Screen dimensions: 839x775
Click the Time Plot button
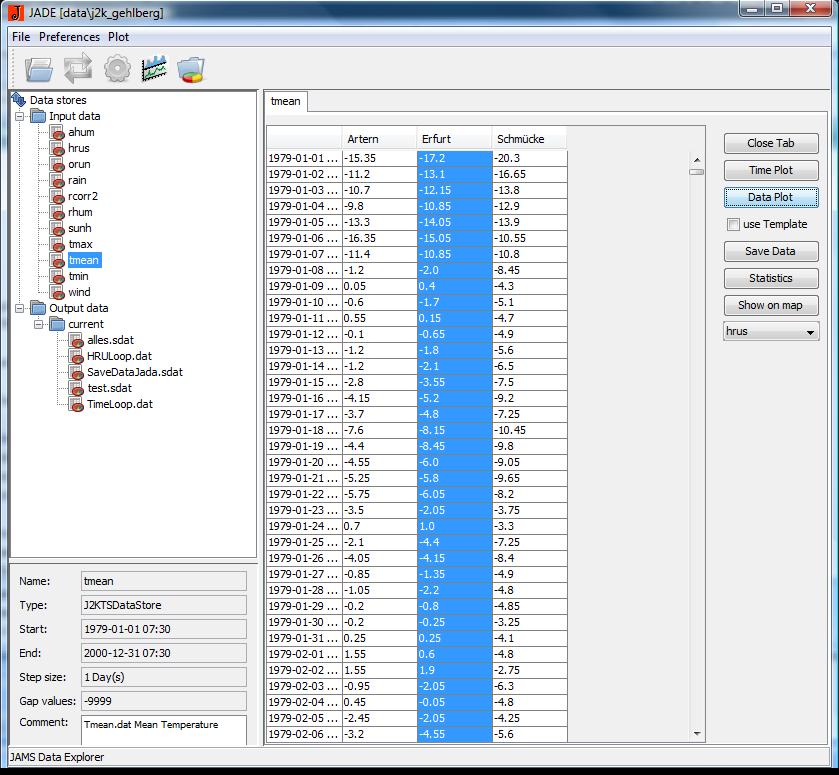click(x=770, y=170)
